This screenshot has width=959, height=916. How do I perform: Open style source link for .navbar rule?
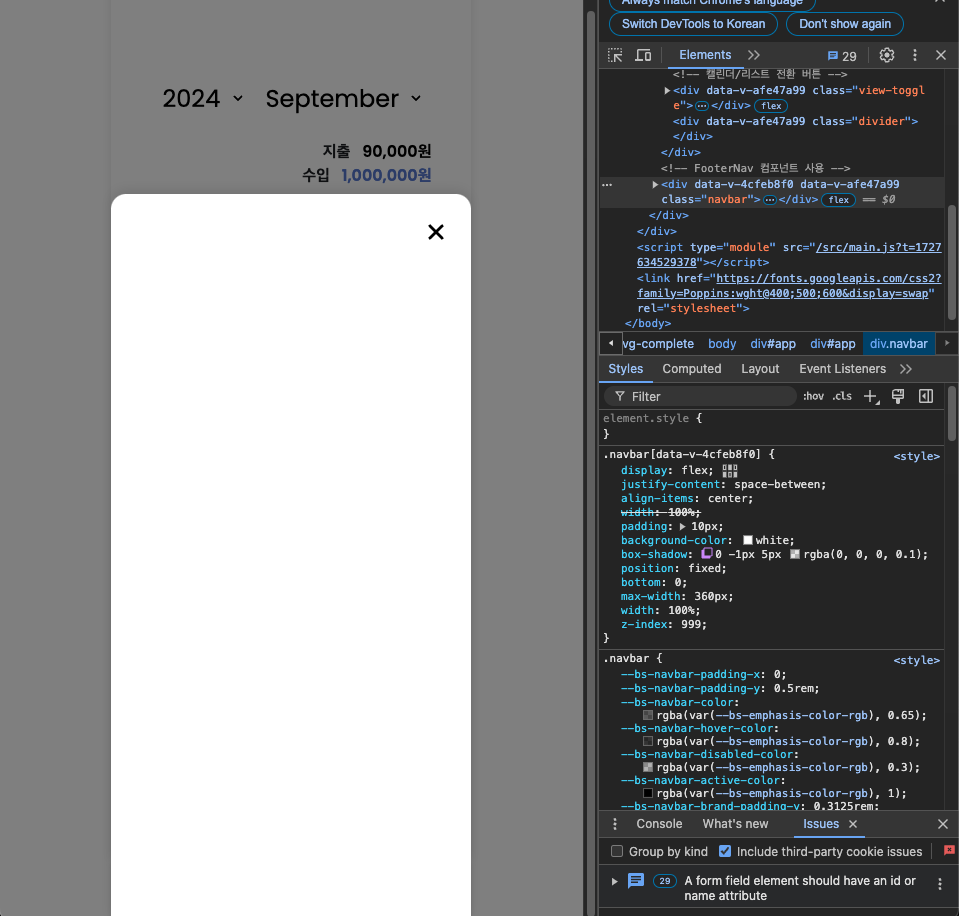click(x=916, y=660)
